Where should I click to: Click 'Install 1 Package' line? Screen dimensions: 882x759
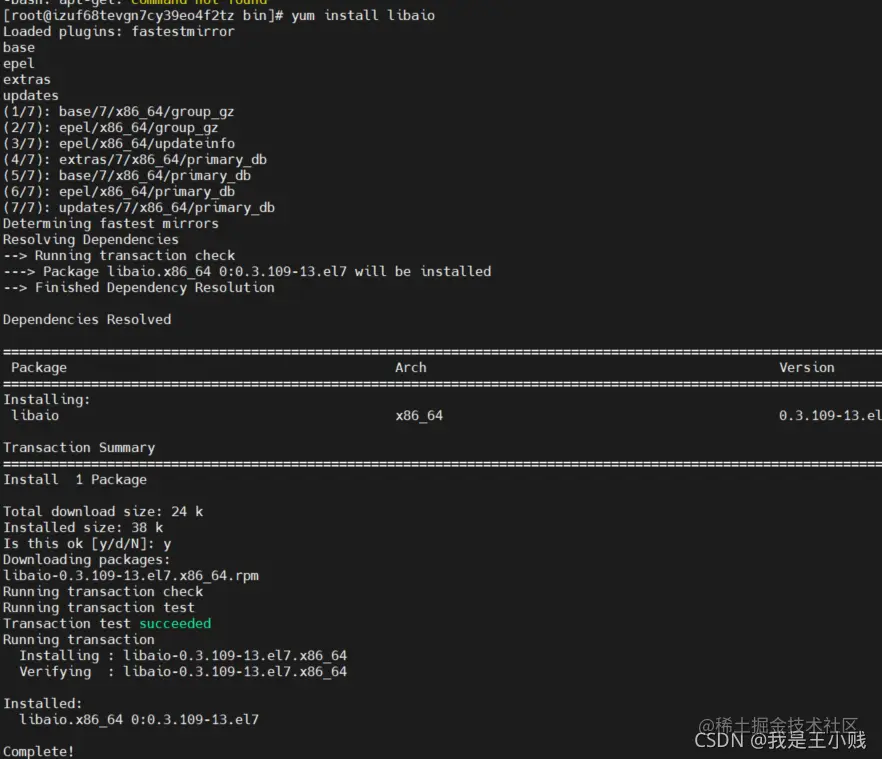75,480
